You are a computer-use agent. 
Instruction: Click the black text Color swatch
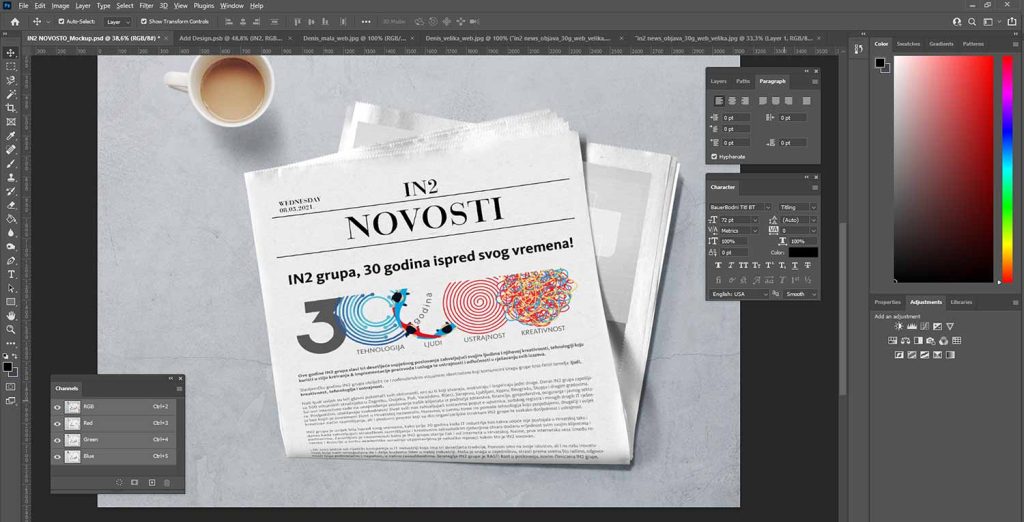[802, 252]
